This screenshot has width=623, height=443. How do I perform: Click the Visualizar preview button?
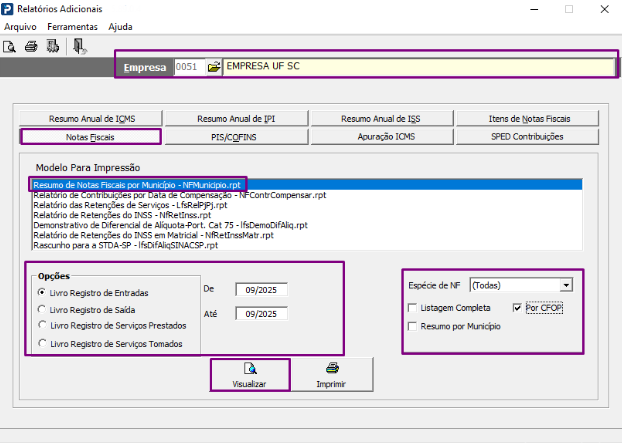coord(250,374)
